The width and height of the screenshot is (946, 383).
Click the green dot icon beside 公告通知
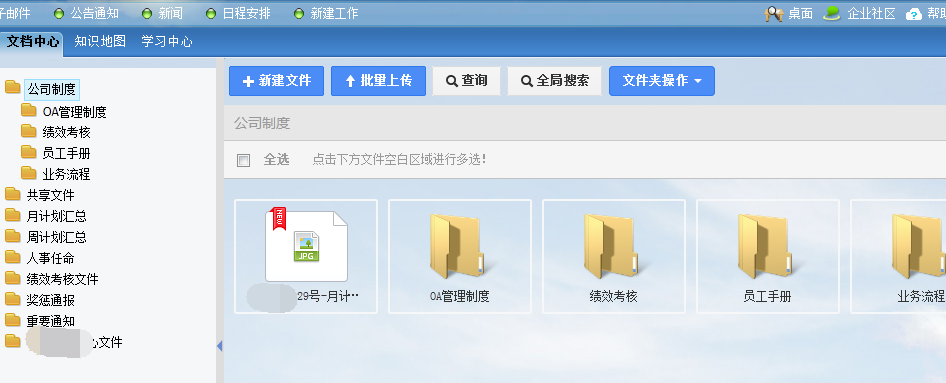[59, 13]
